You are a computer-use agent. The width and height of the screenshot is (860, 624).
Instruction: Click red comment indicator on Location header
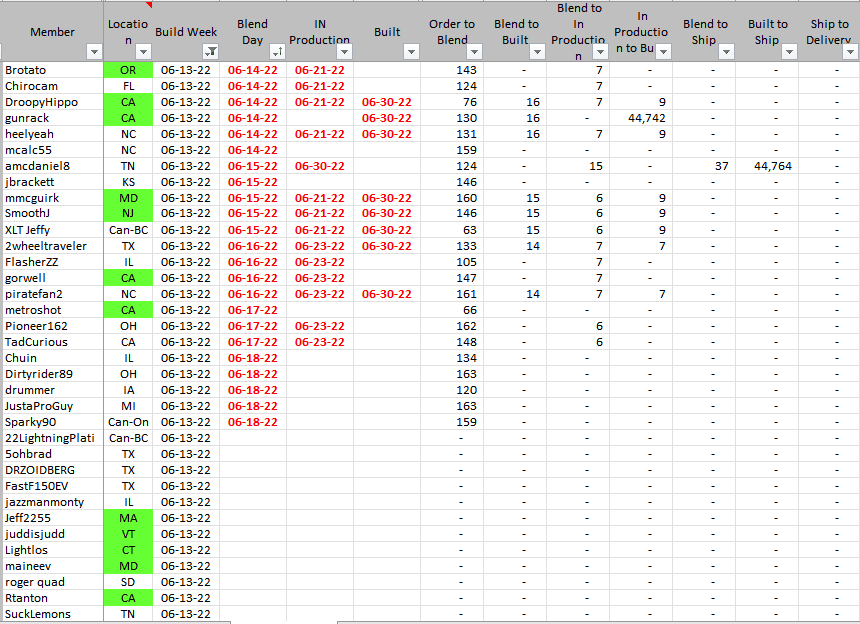(x=148, y=4)
